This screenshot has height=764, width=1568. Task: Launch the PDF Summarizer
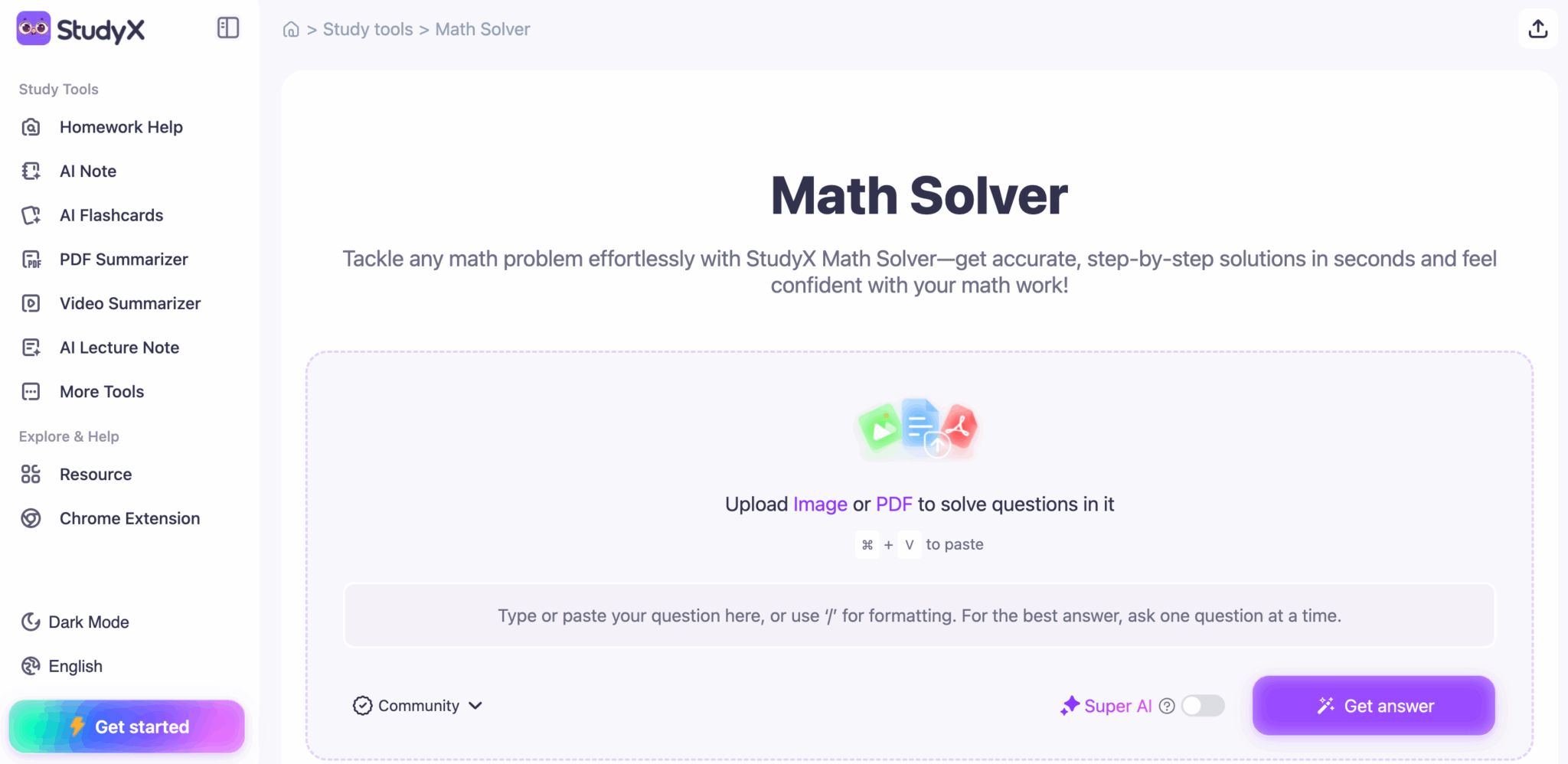tap(122, 259)
